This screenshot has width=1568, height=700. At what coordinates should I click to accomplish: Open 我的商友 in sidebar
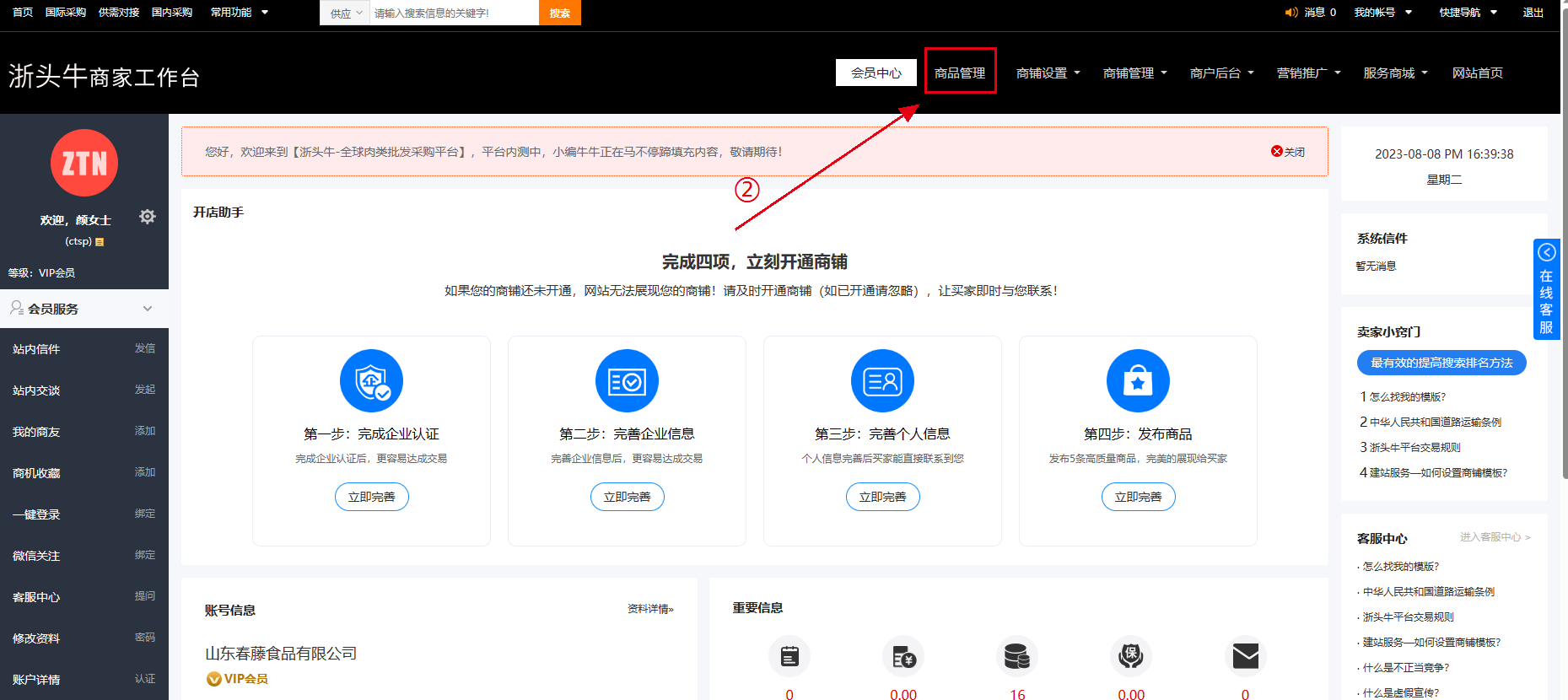click(x=36, y=432)
